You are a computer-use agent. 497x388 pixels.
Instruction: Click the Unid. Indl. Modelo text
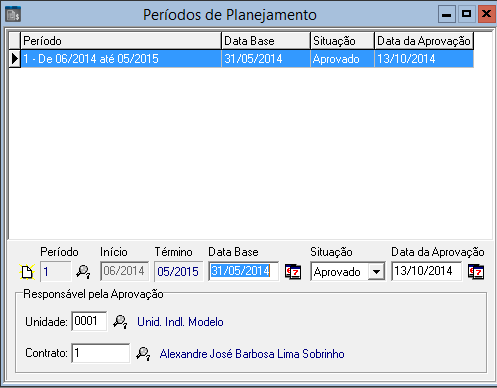[x=180, y=322]
